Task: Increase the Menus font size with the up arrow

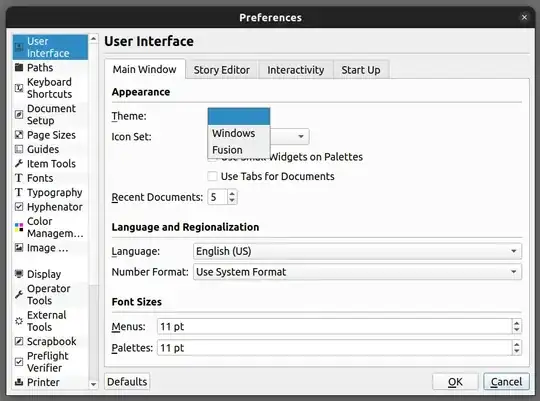Action: click(x=516, y=323)
